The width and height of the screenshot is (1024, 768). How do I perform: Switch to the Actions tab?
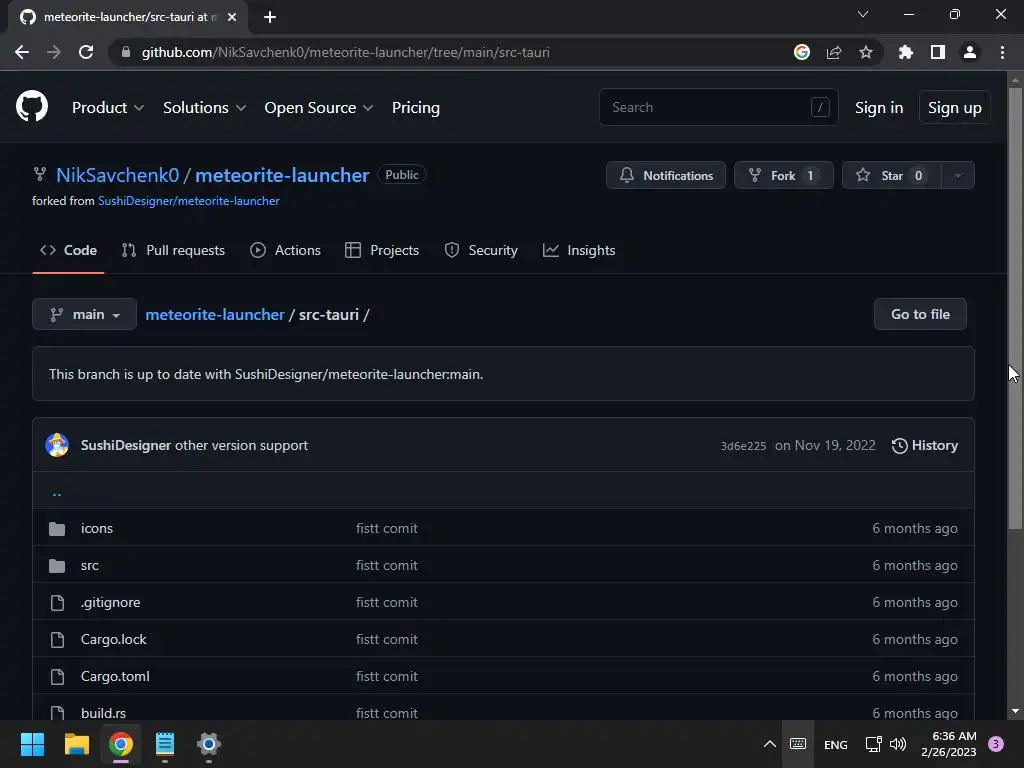click(285, 250)
